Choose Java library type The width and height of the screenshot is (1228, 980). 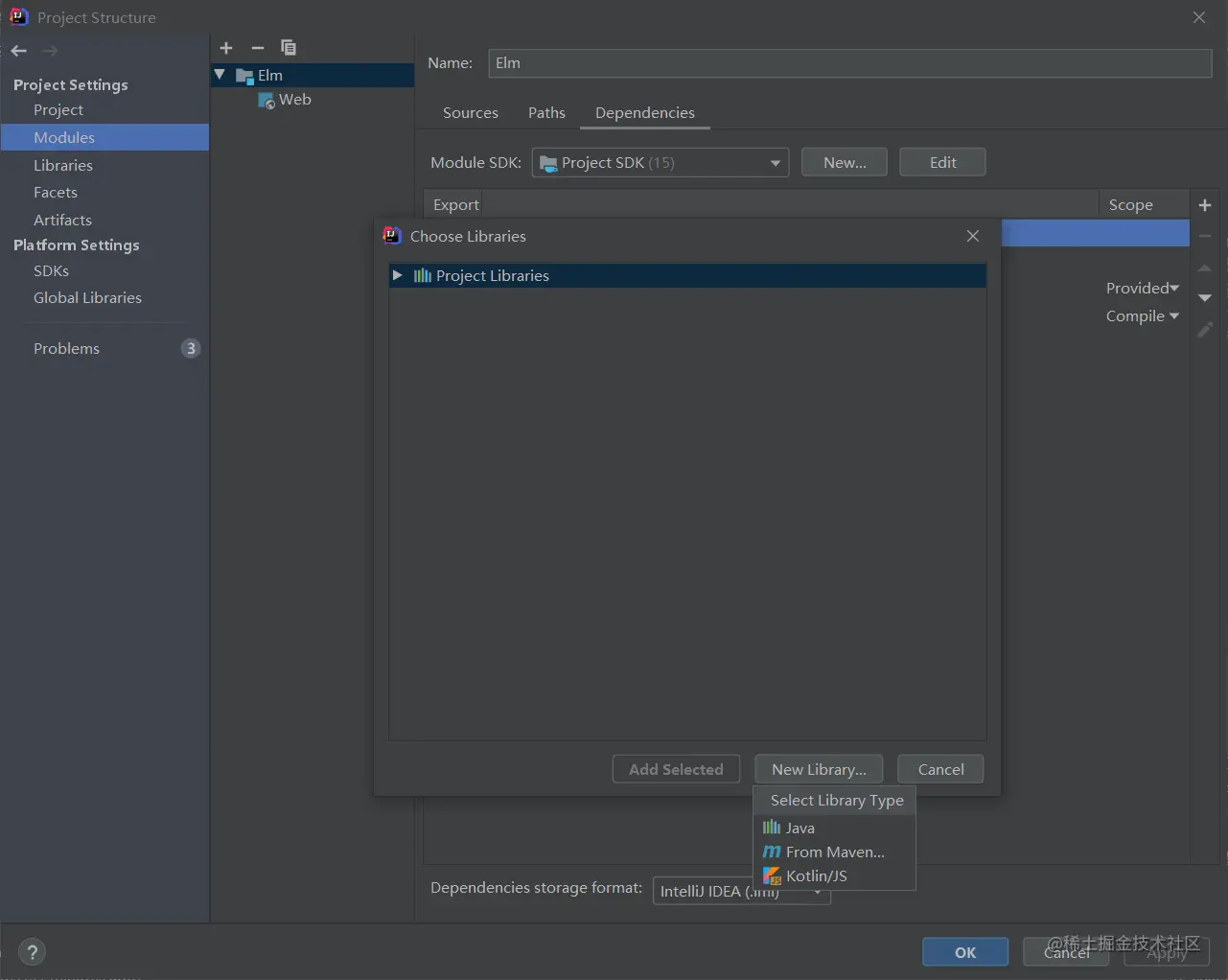835,828
